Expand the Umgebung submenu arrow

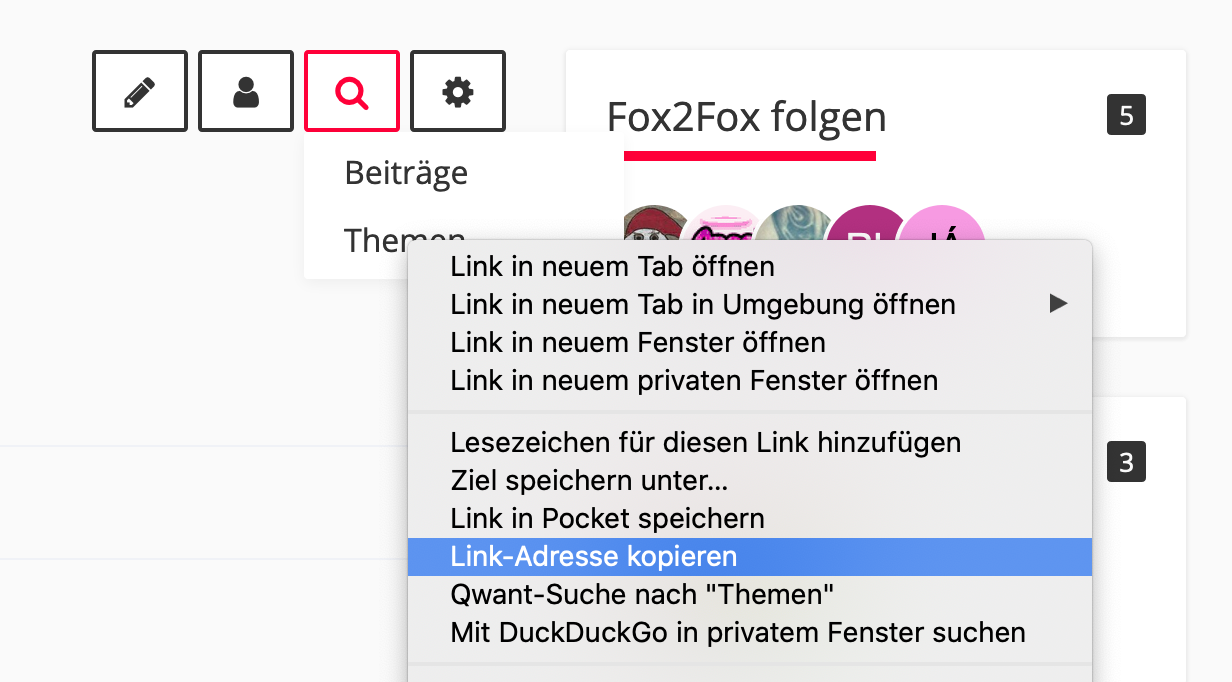point(1058,304)
